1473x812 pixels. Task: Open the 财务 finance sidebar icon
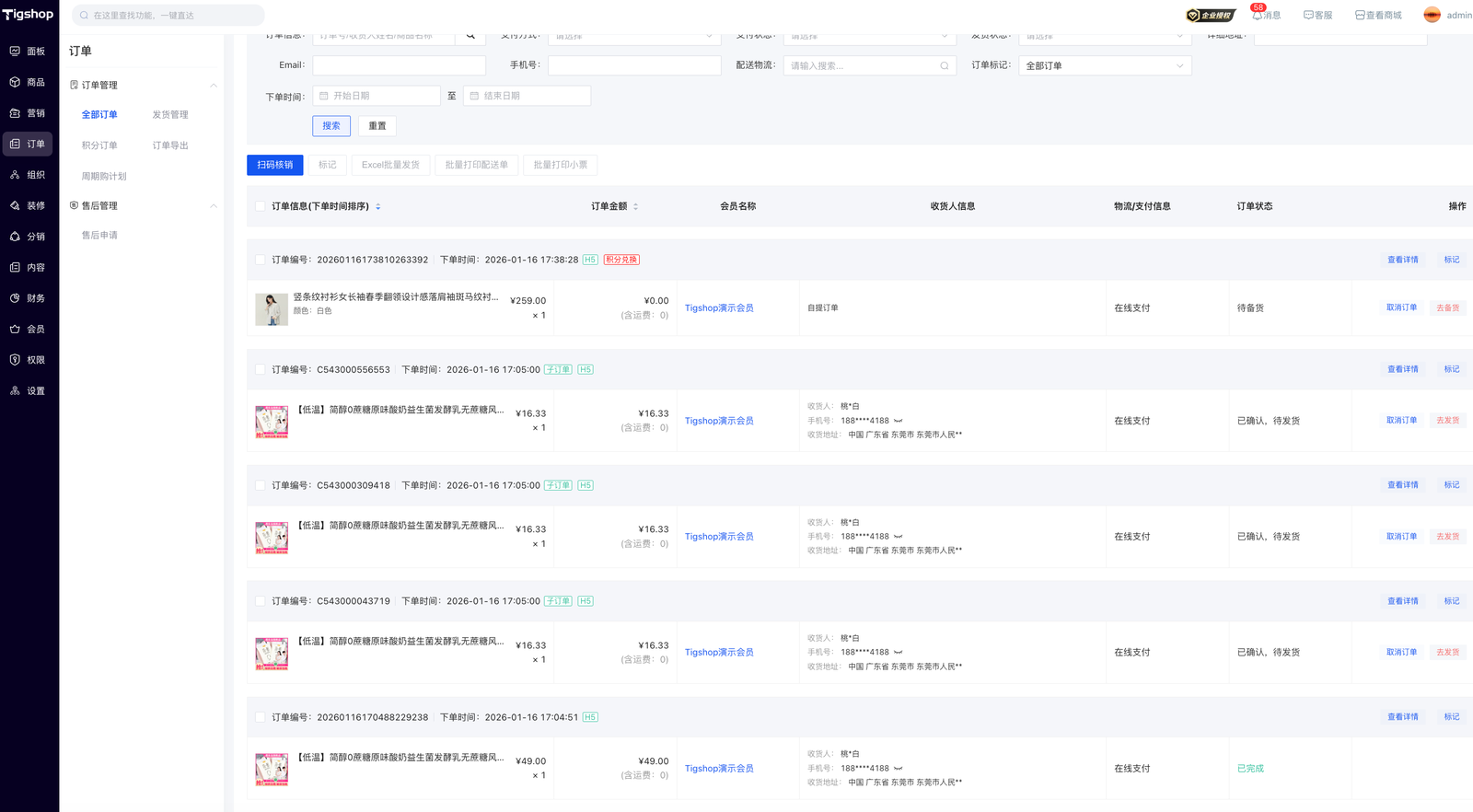[x=15, y=298]
